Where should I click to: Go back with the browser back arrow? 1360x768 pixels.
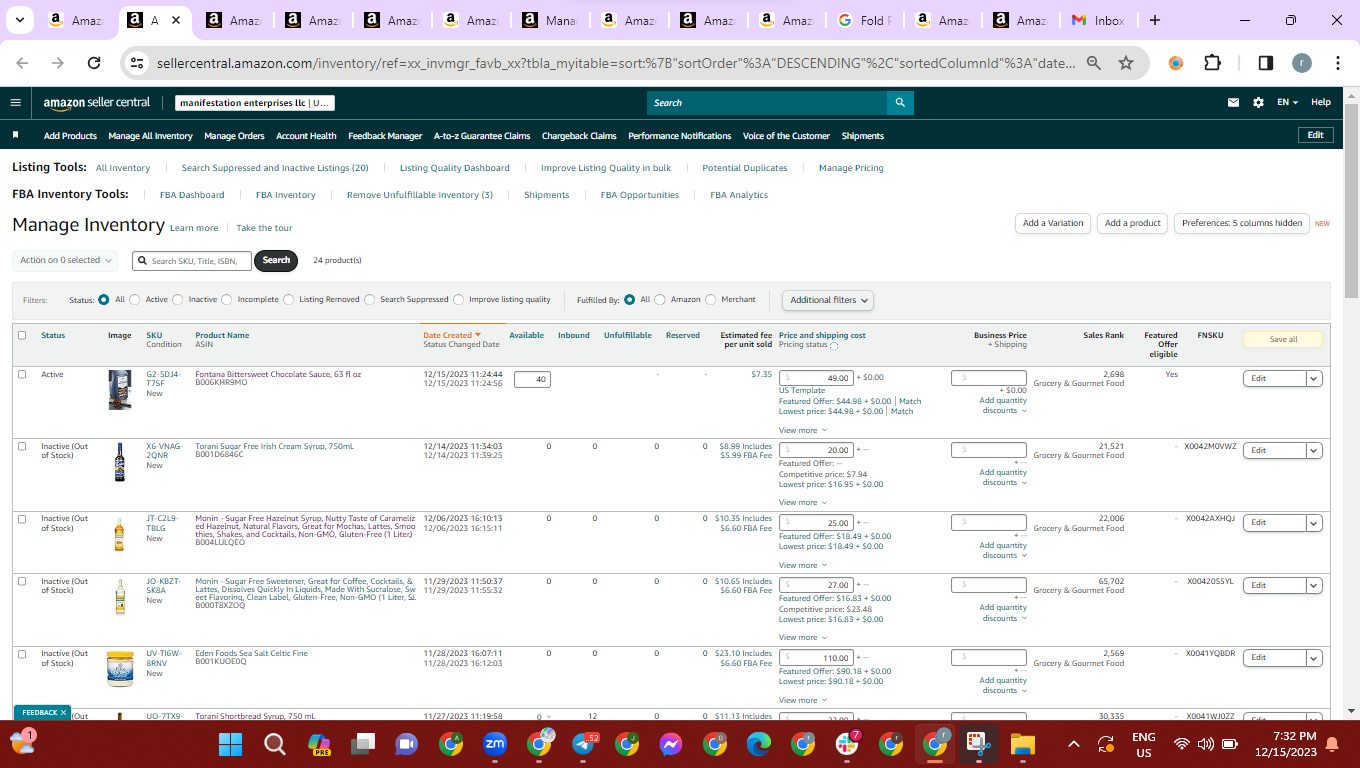pyautogui.click(x=23, y=63)
